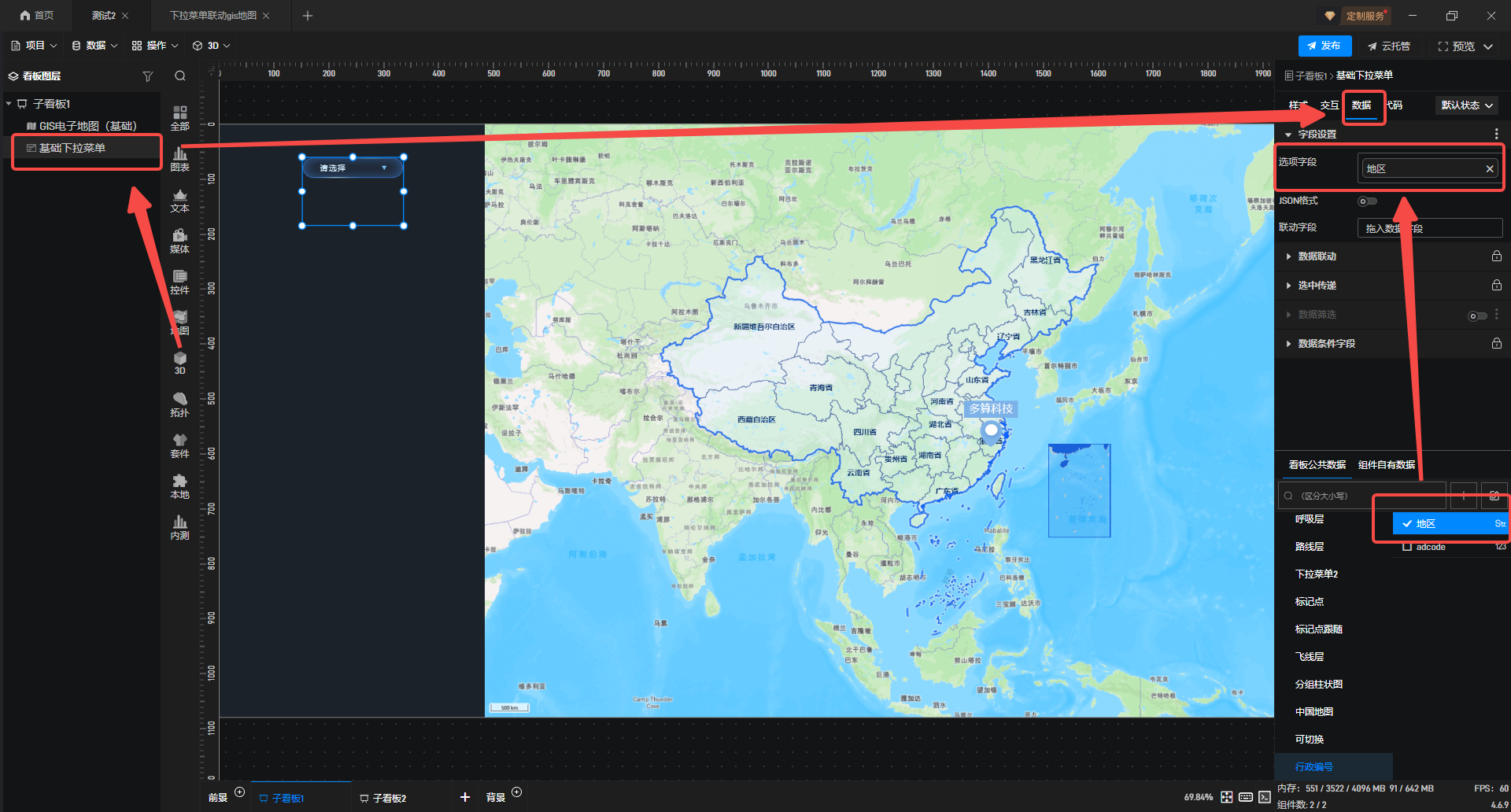1511x812 pixels.
Task: Toggle the JSON格式 switch
Action: (x=1367, y=201)
